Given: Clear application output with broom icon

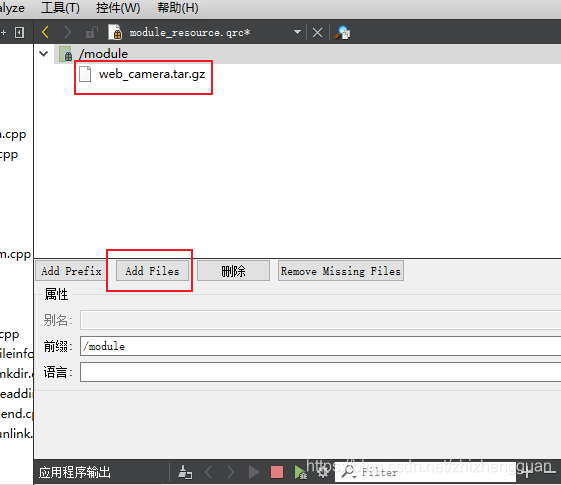Looking at the screenshot, I should [185, 472].
